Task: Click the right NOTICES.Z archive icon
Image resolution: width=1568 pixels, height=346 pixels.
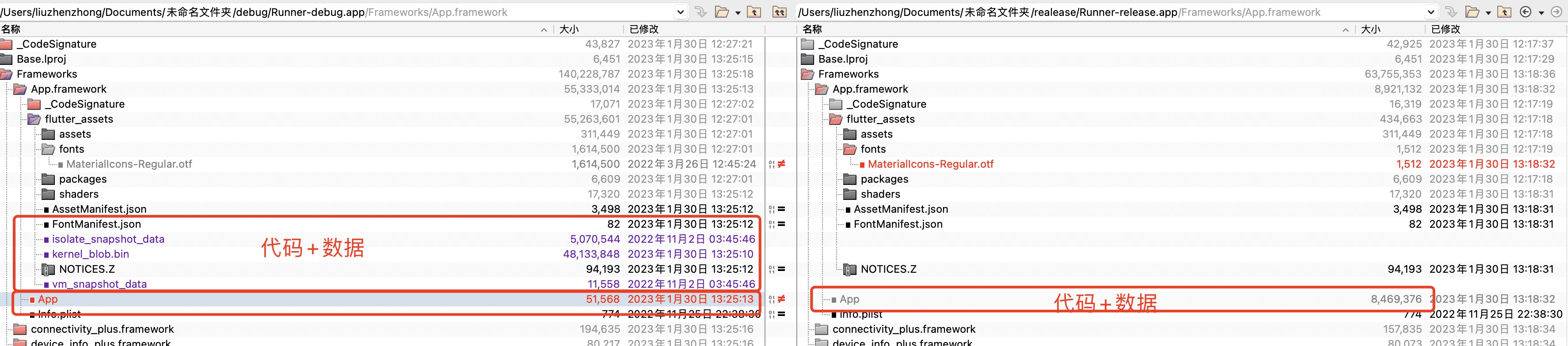Action: pos(850,269)
